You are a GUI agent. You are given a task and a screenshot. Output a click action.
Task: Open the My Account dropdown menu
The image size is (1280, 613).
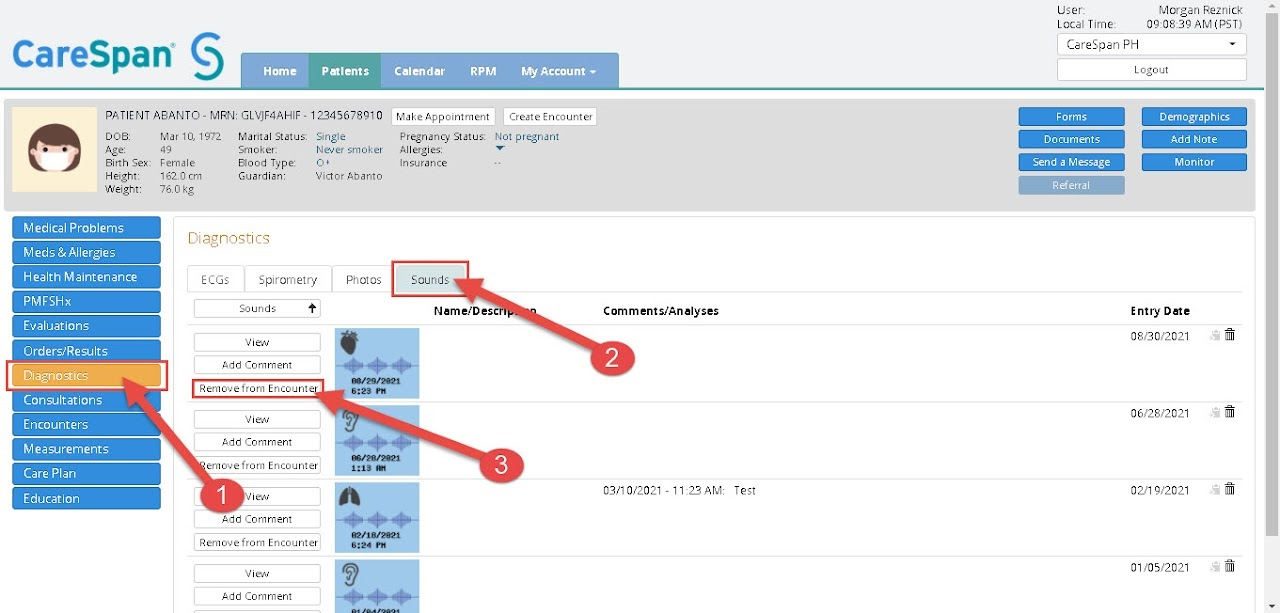pyautogui.click(x=558, y=71)
